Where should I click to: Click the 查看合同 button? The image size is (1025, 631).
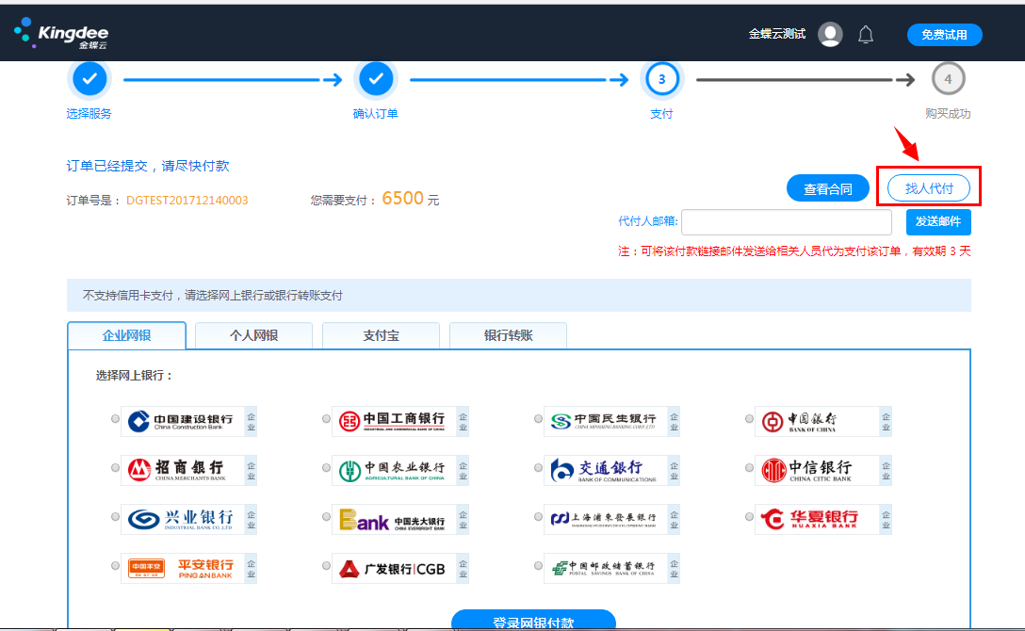pyautogui.click(x=828, y=189)
